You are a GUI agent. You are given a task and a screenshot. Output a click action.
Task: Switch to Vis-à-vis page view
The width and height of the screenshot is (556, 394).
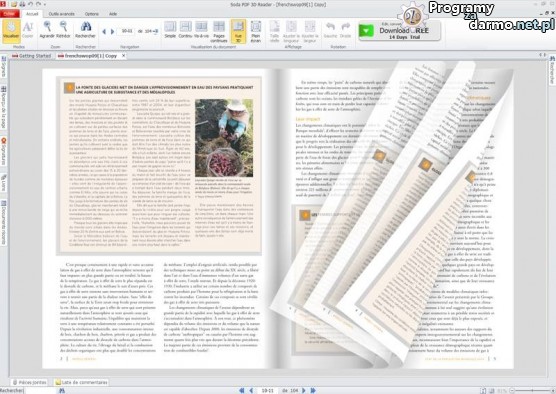(201, 30)
